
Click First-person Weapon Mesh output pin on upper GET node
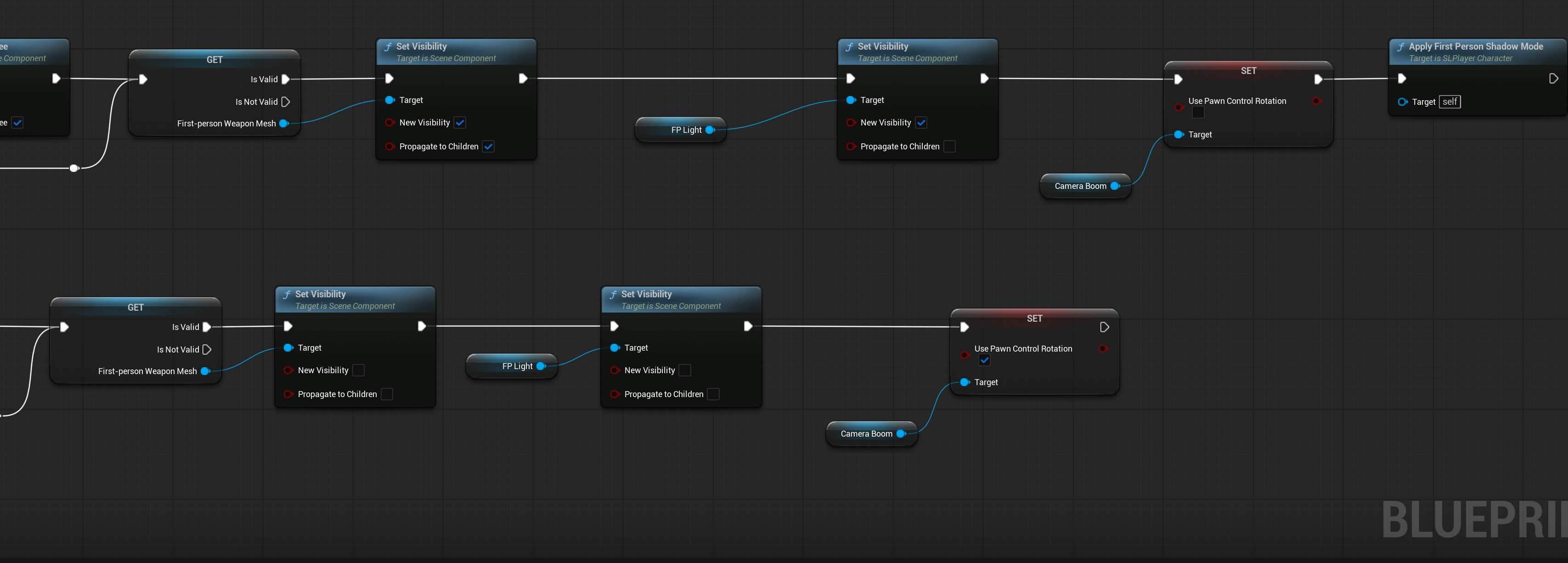[x=284, y=124]
